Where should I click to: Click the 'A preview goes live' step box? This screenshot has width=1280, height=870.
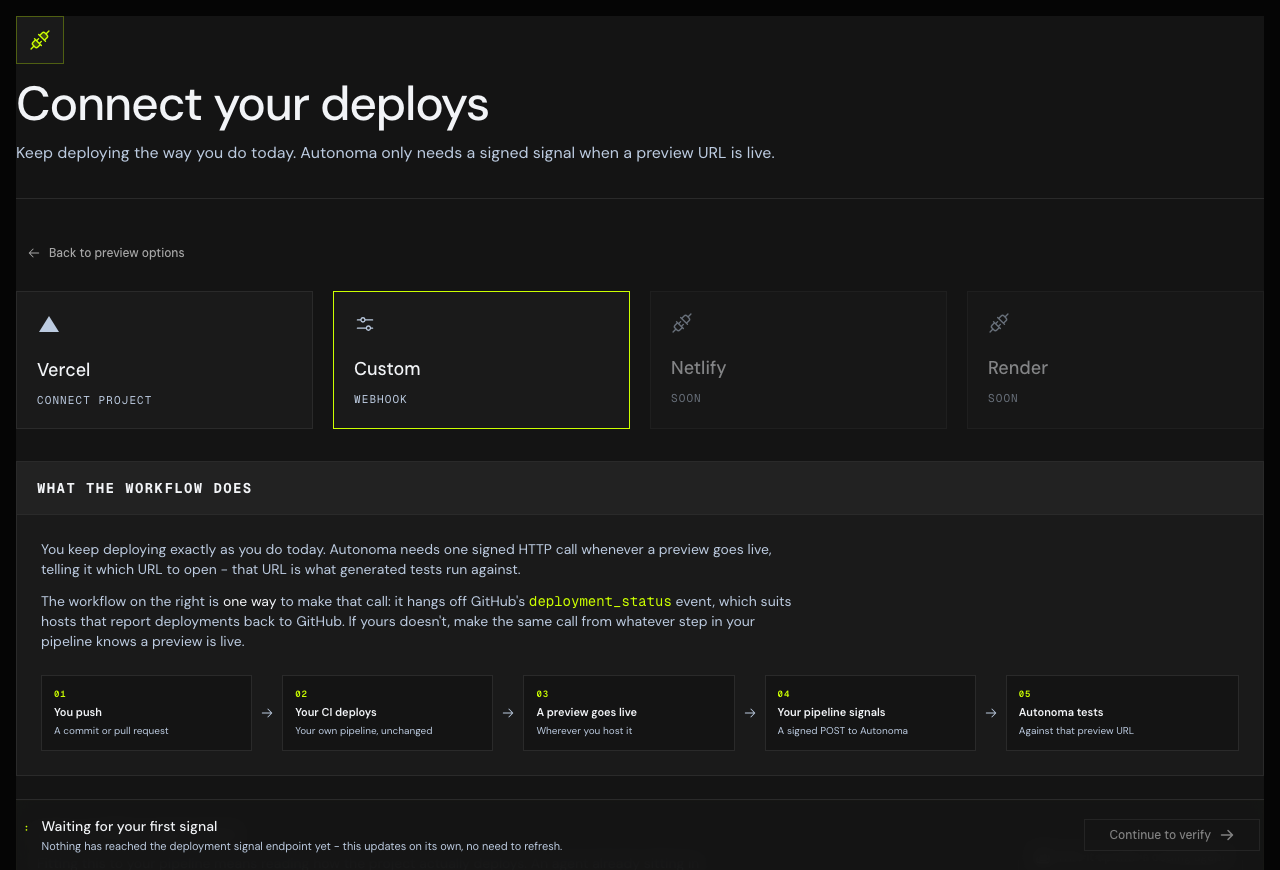click(x=629, y=713)
